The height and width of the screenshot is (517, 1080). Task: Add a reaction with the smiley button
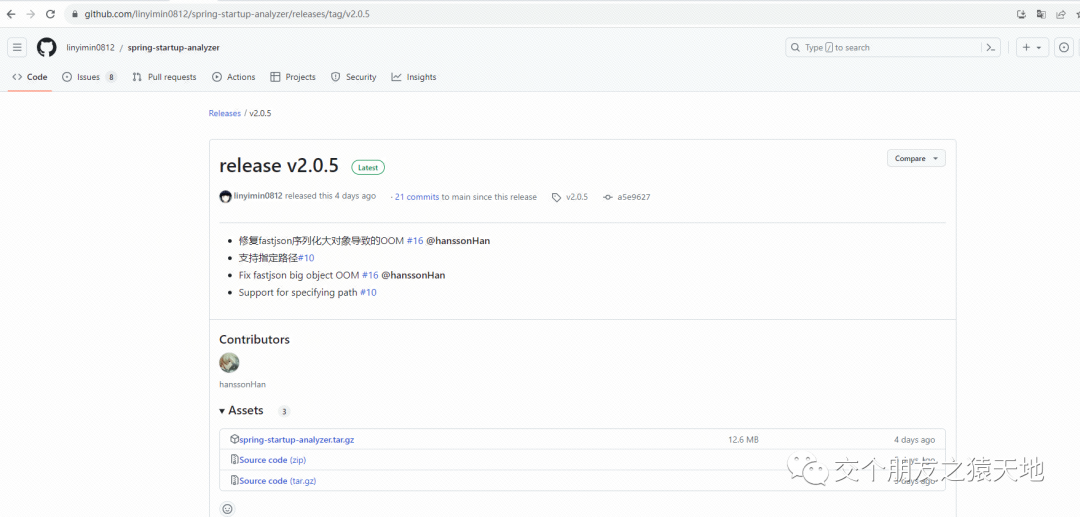click(x=227, y=509)
